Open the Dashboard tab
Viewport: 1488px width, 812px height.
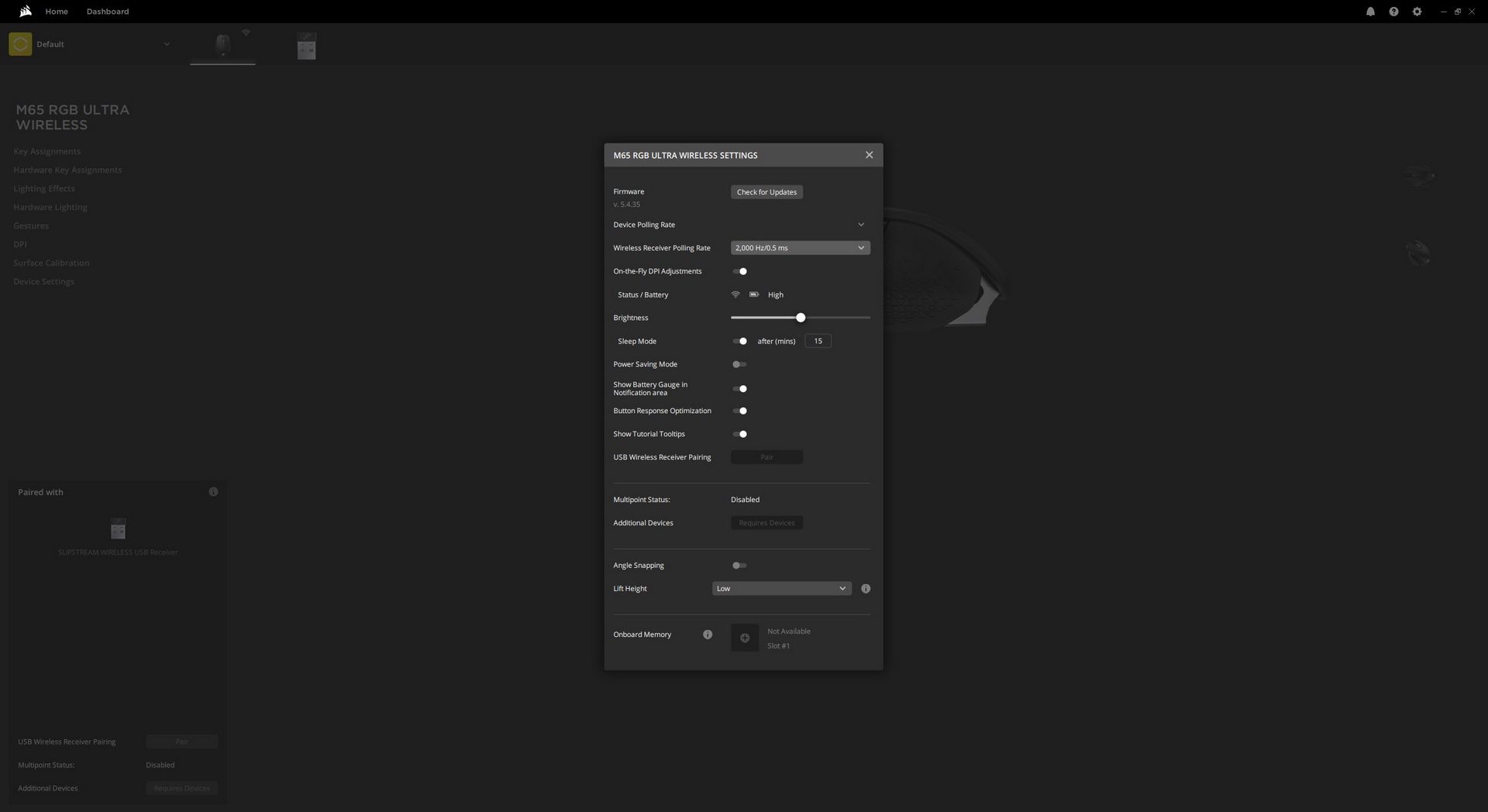point(108,12)
